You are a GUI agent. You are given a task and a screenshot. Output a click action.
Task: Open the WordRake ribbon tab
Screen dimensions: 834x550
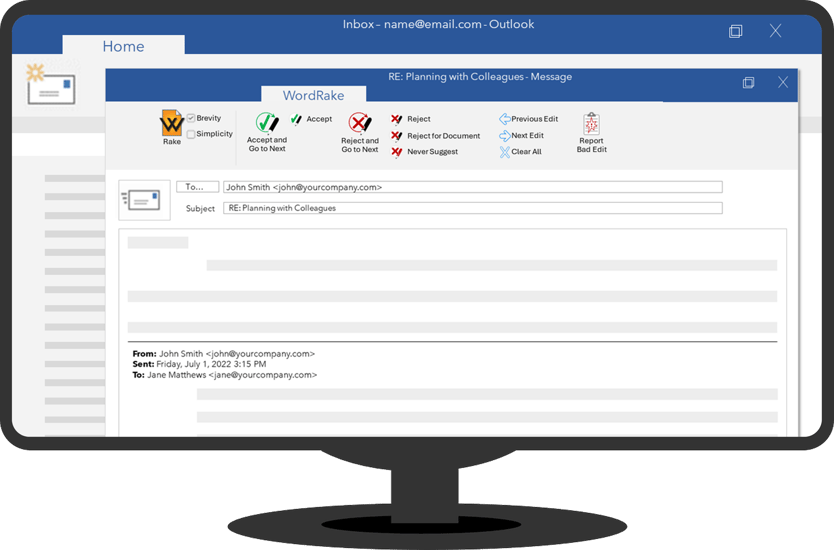(x=313, y=95)
